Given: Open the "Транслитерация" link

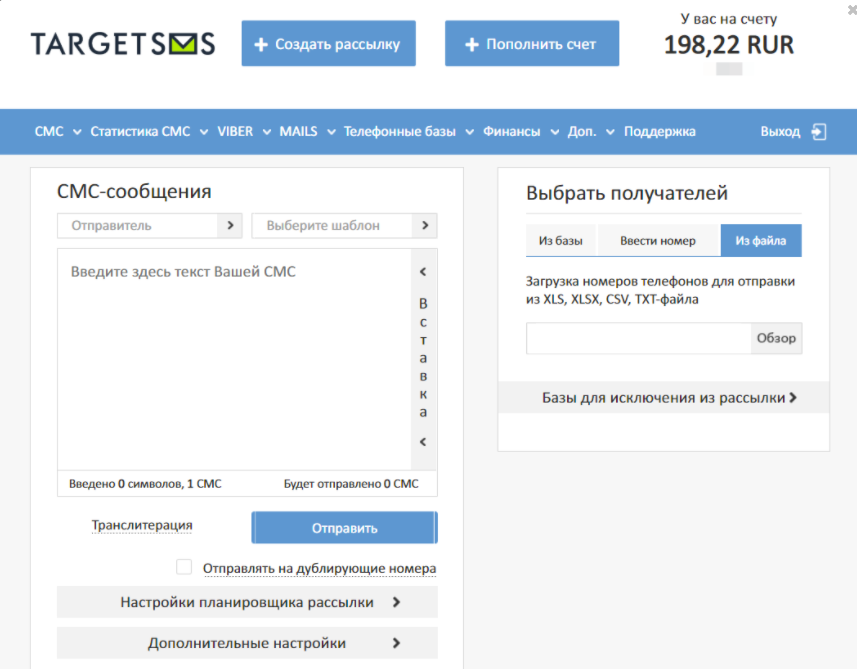Looking at the screenshot, I should point(142,525).
